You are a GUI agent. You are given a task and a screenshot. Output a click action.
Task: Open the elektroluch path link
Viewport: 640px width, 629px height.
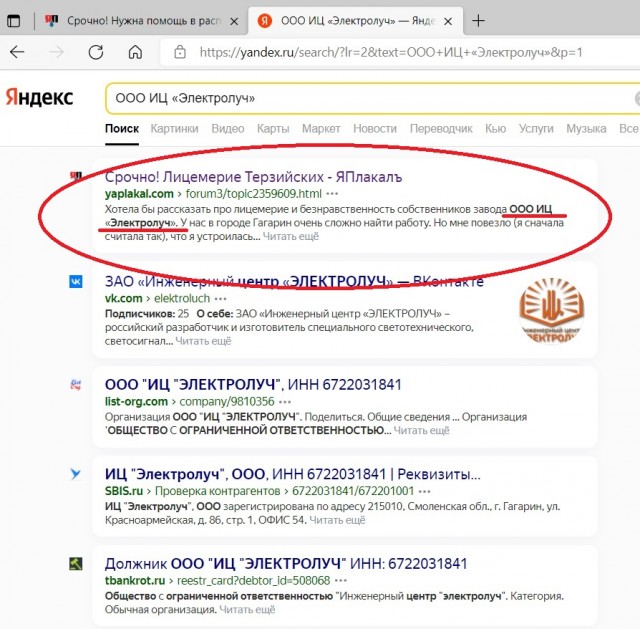(x=182, y=298)
